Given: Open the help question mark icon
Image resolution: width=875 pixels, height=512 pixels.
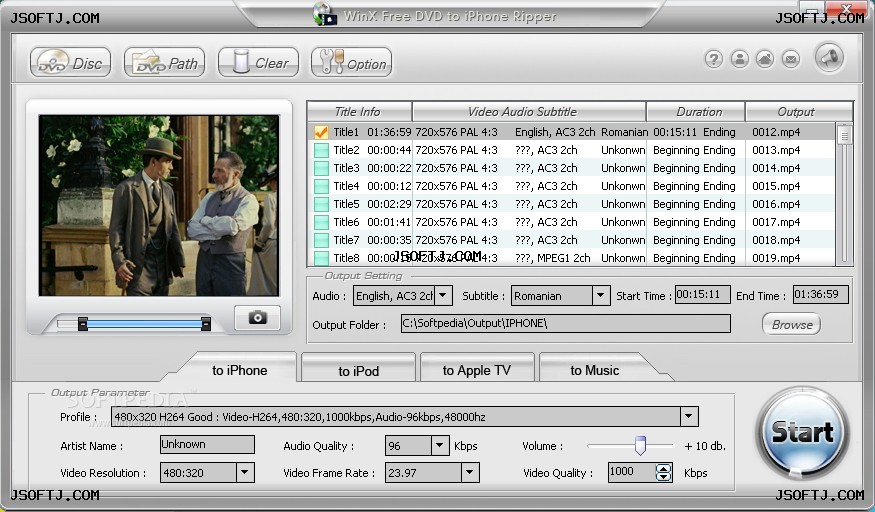Looking at the screenshot, I should (x=714, y=59).
